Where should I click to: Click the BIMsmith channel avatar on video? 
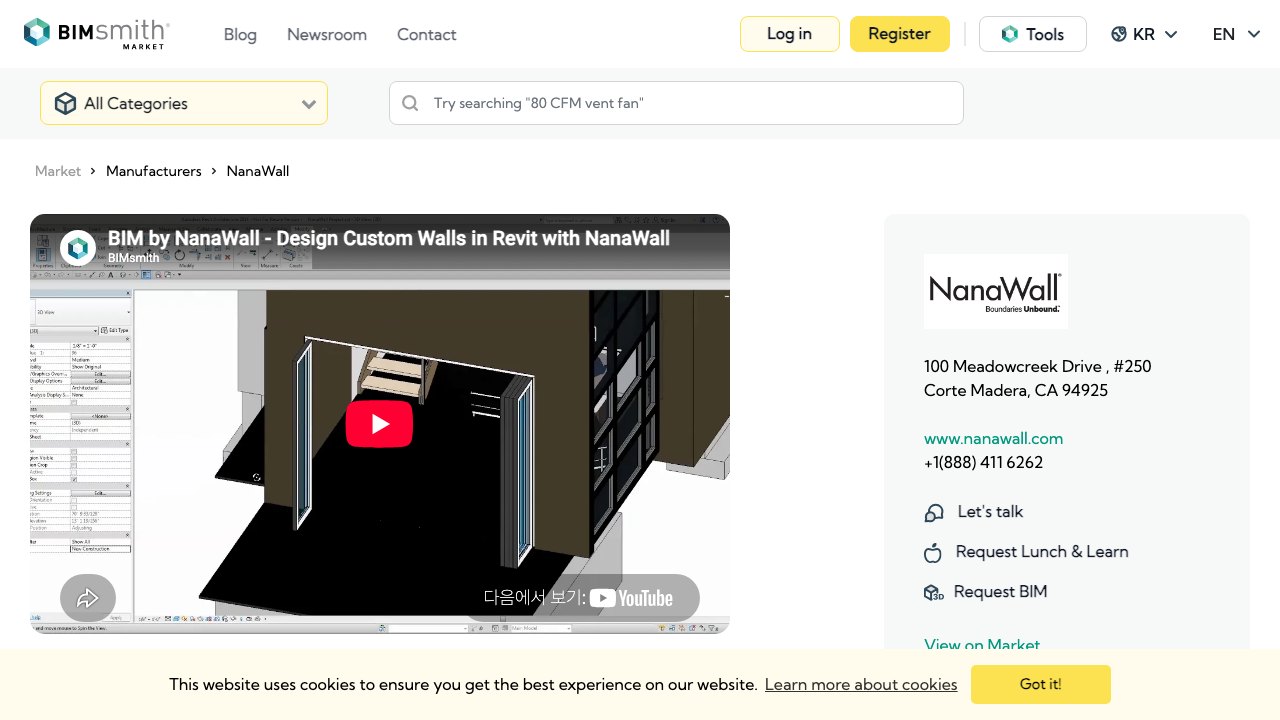78,248
